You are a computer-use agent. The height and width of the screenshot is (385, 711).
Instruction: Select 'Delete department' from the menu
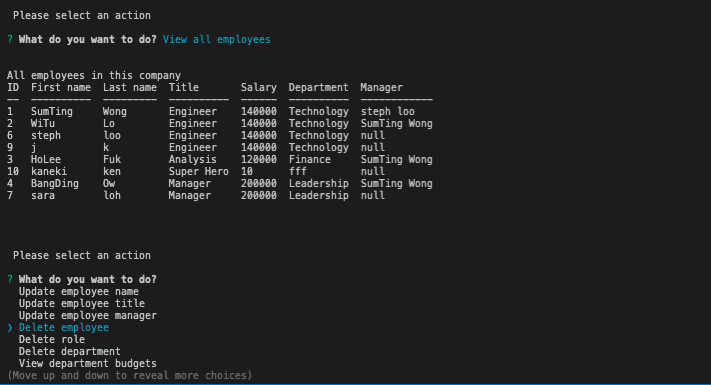pos(70,351)
